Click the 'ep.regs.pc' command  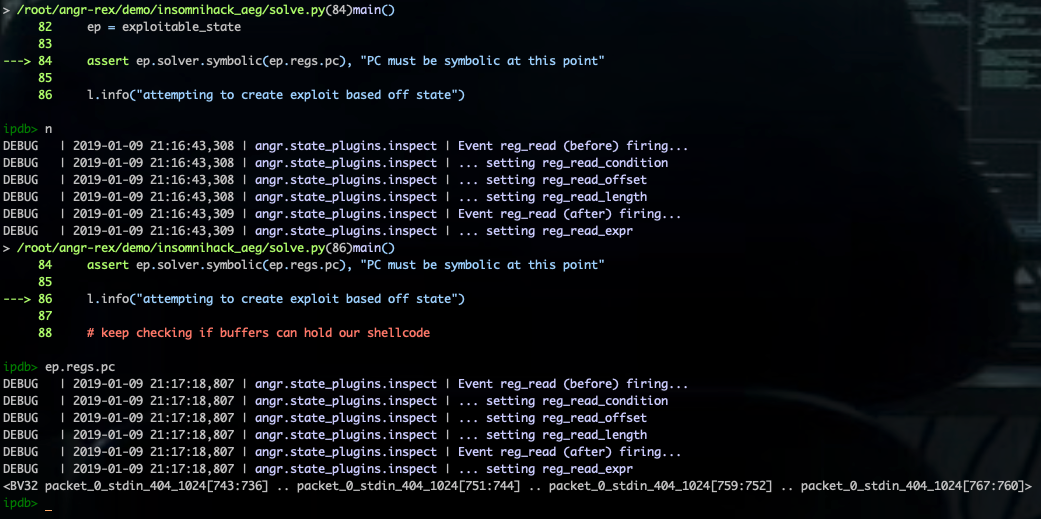click(x=79, y=367)
